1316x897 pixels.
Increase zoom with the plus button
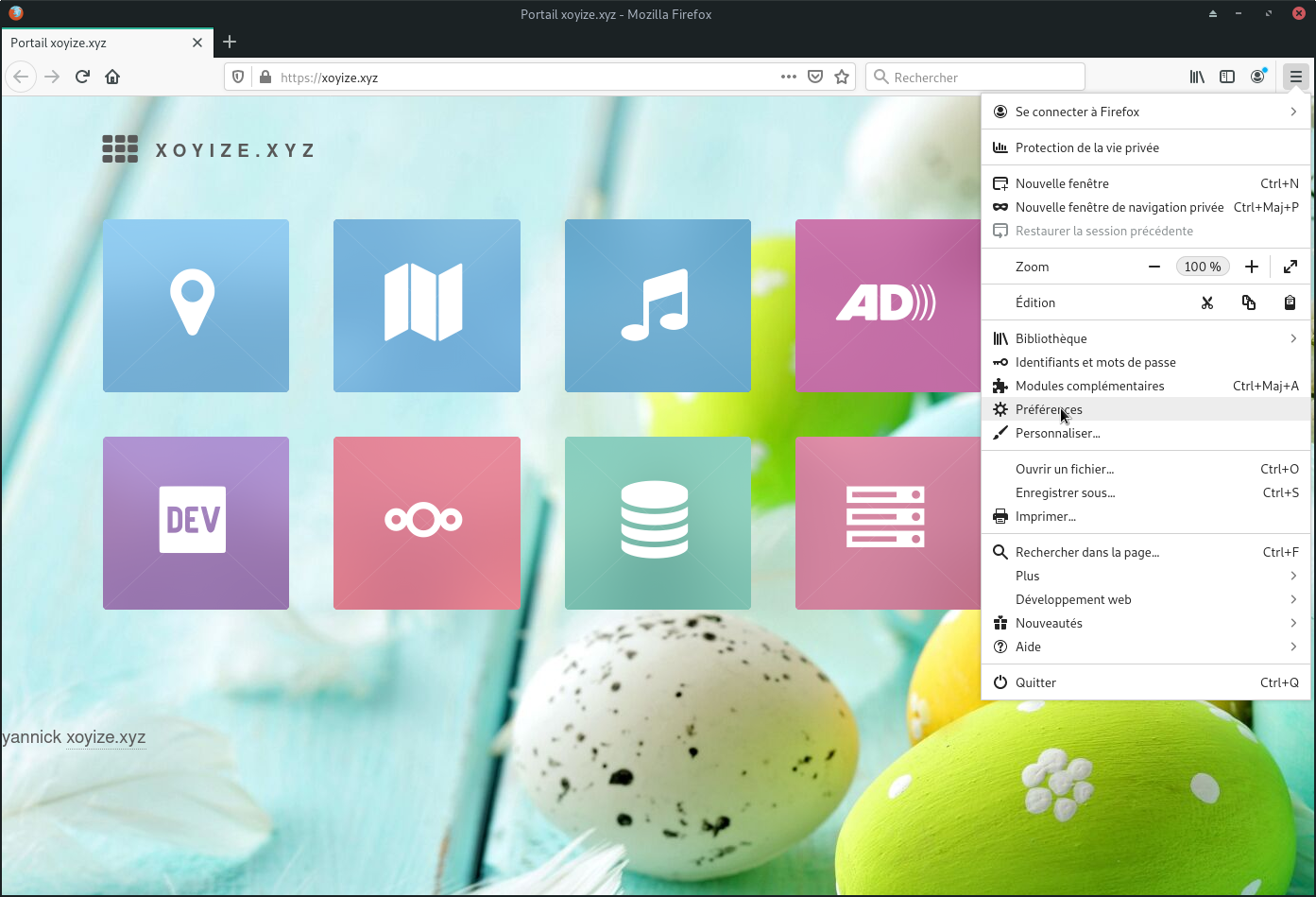(1252, 267)
